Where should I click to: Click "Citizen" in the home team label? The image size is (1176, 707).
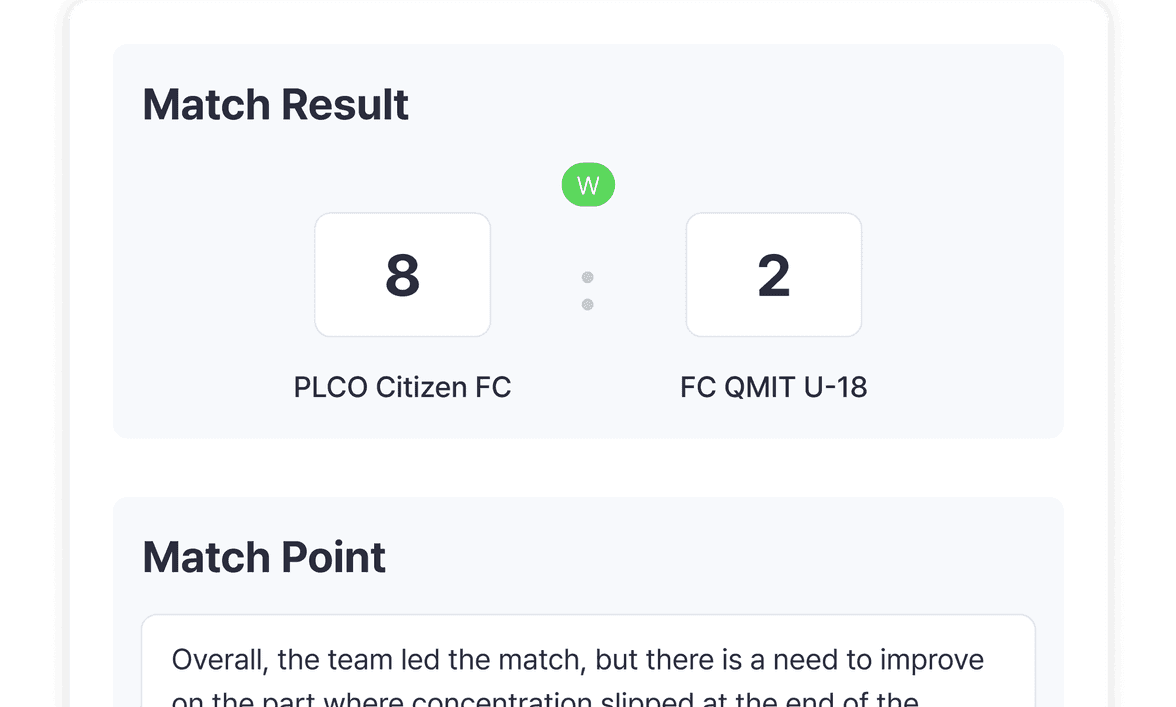(421, 387)
